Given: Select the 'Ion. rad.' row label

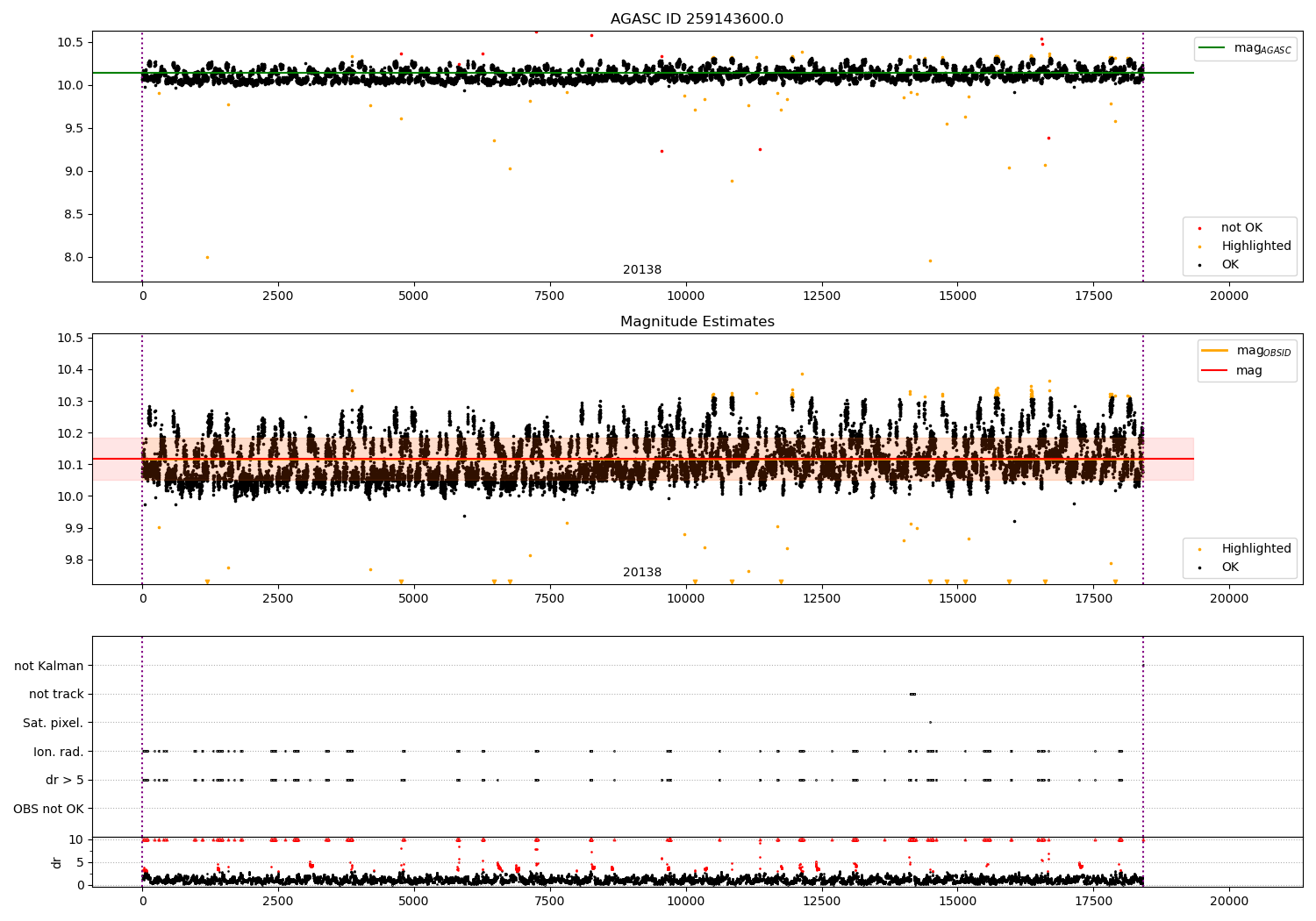Looking at the screenshot, I should click(58, 752).
